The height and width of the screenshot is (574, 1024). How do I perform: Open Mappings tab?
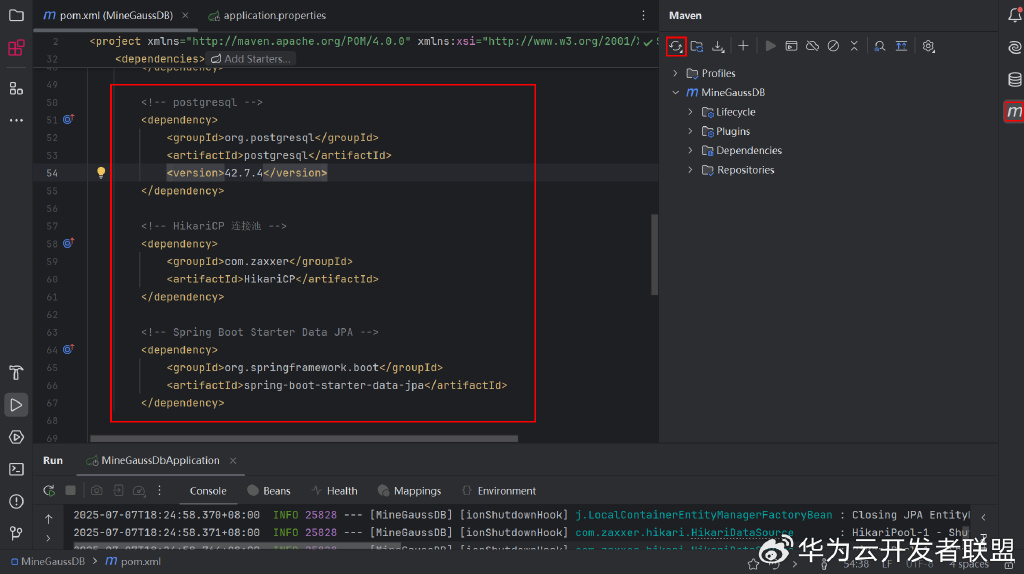tap(409, 491)
